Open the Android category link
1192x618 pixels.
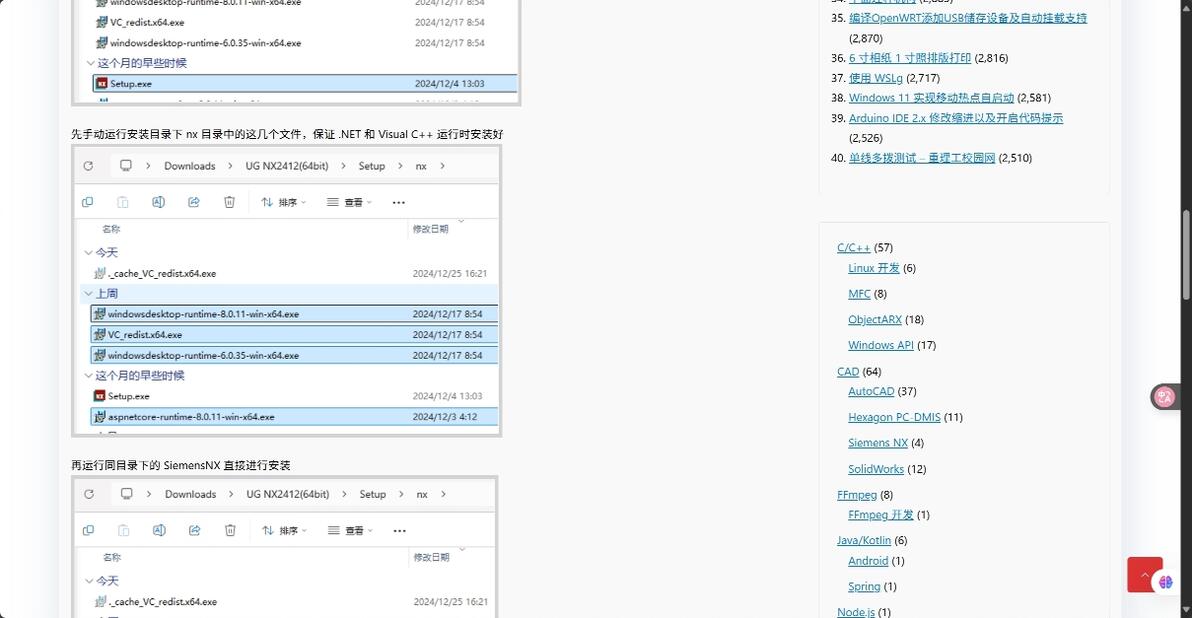click(868, 561)
